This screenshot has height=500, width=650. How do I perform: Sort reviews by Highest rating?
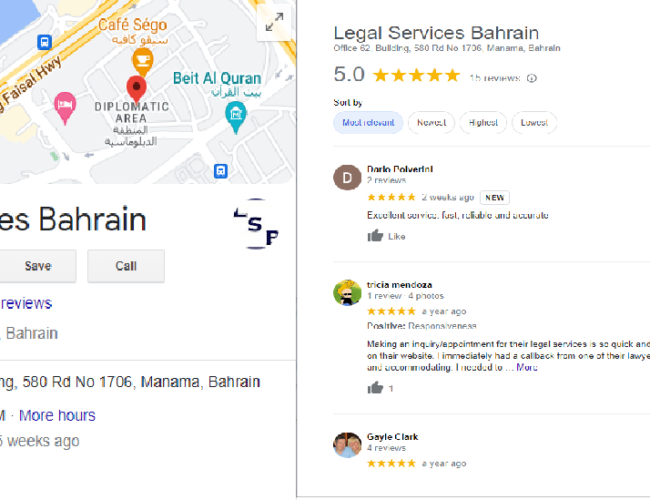[483, 123]
